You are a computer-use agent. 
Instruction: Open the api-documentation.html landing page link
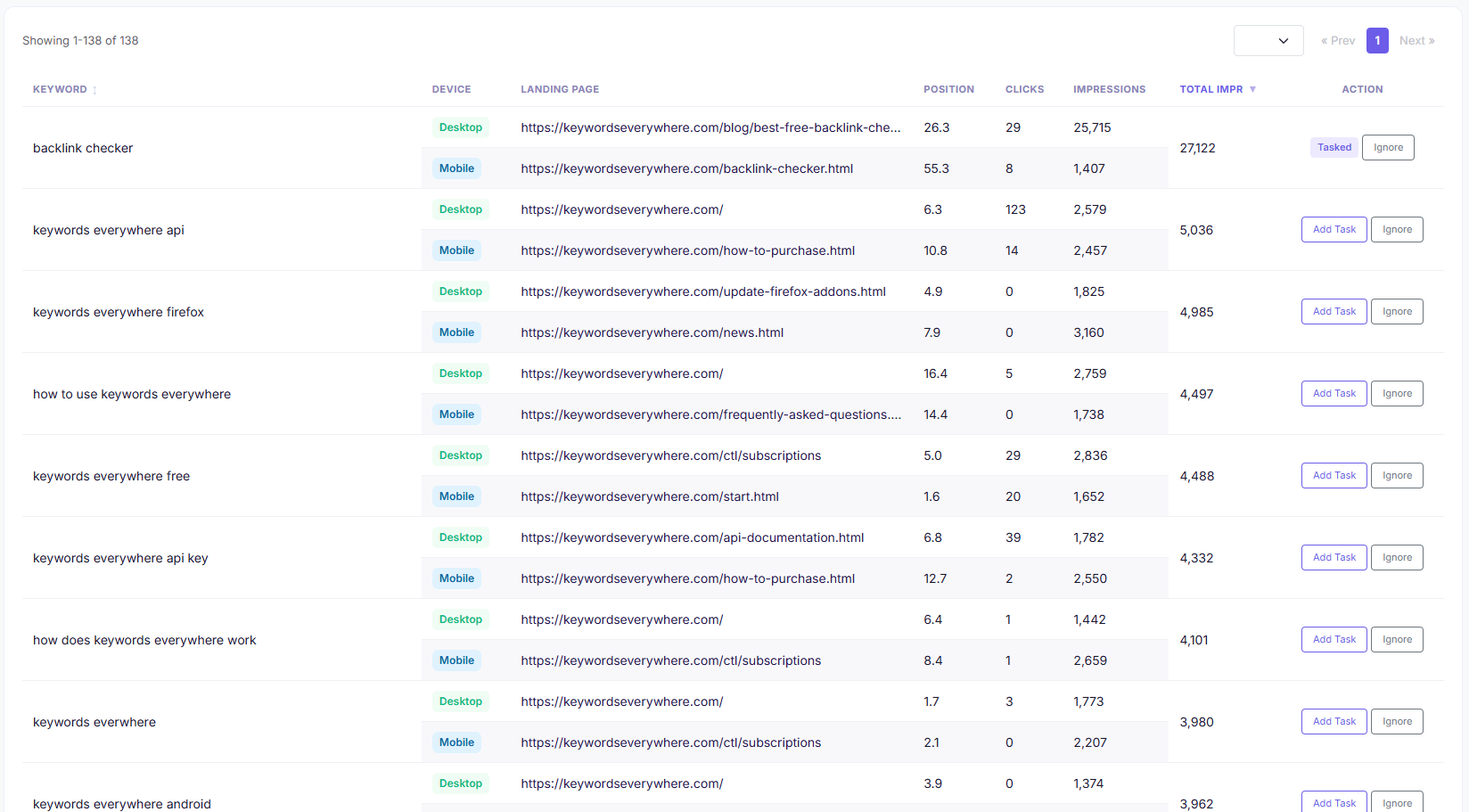(x=692, y=537)
